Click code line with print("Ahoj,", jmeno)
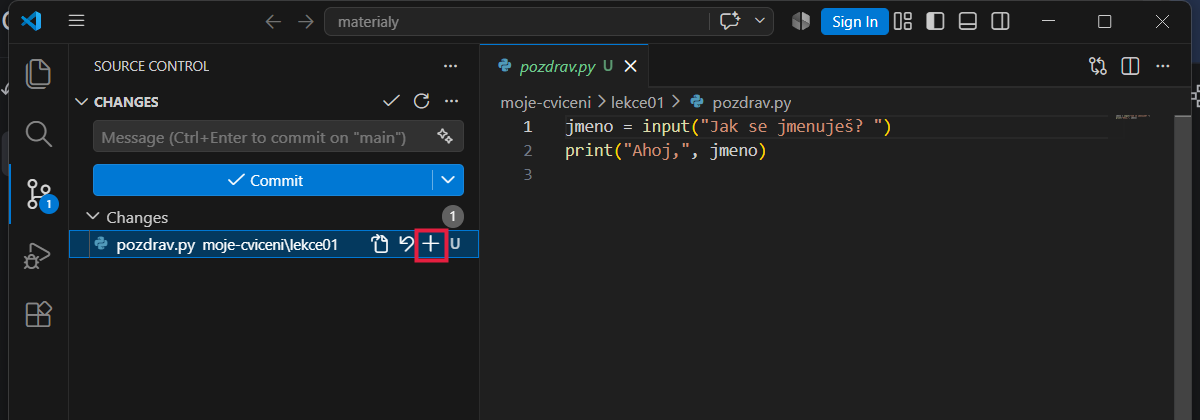 coord(664,151)
